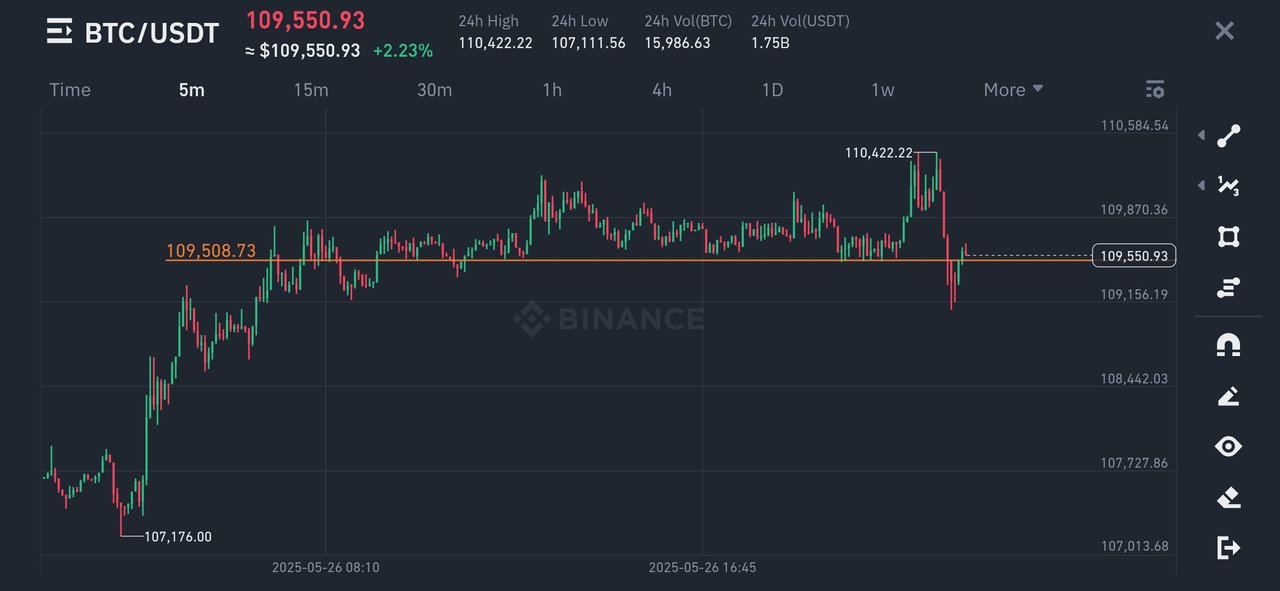The height and width of the screenshot is (591, 1280).
Task: Click the 24h High value 110,422.22
Action: coord(495,43)
